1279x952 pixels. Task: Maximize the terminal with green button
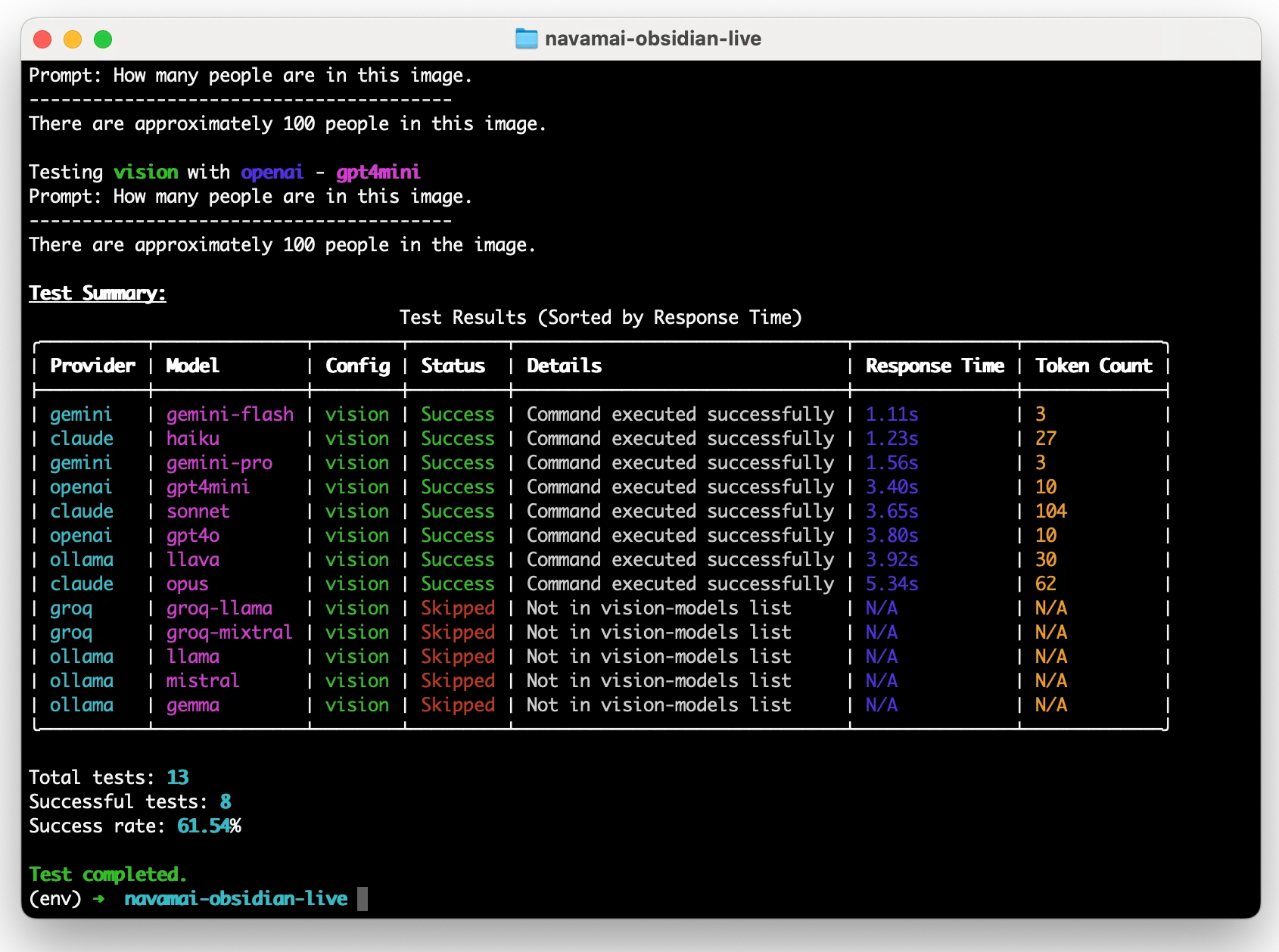(103, 39)
